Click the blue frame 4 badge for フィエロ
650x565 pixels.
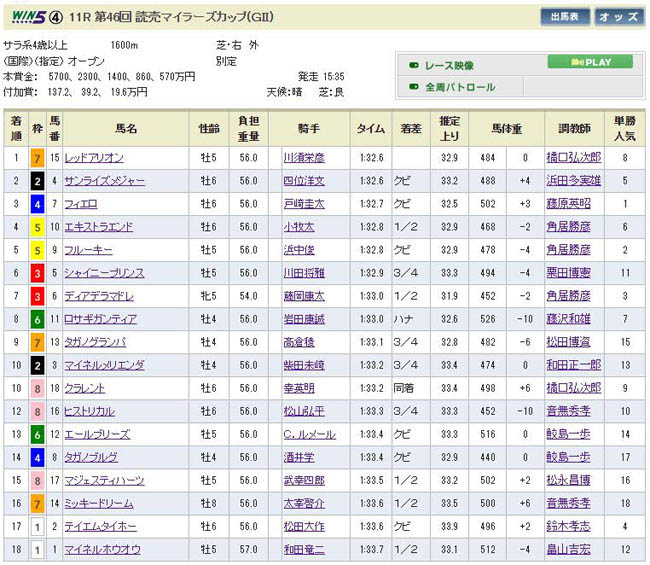(37, 204)
